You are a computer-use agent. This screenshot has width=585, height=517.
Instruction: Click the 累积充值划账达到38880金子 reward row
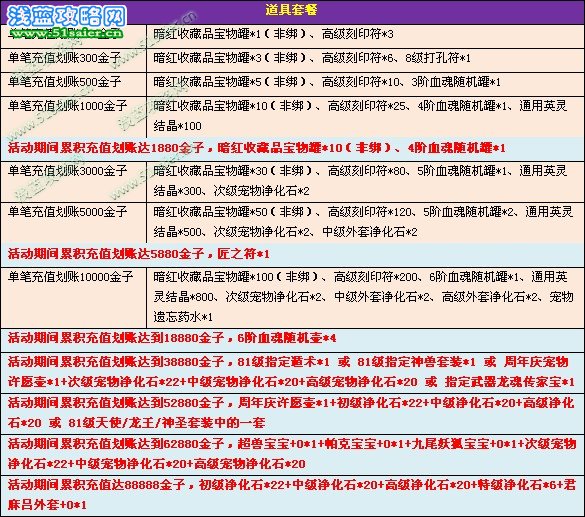tap(292, 372)
